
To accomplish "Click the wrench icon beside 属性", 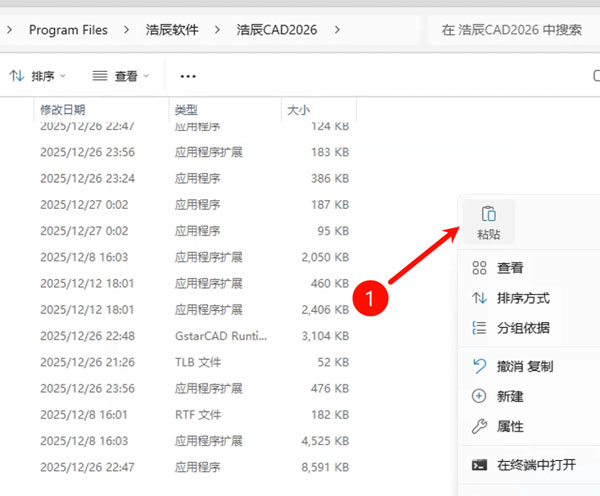I will pyautogui.click(x=479, y=426).
